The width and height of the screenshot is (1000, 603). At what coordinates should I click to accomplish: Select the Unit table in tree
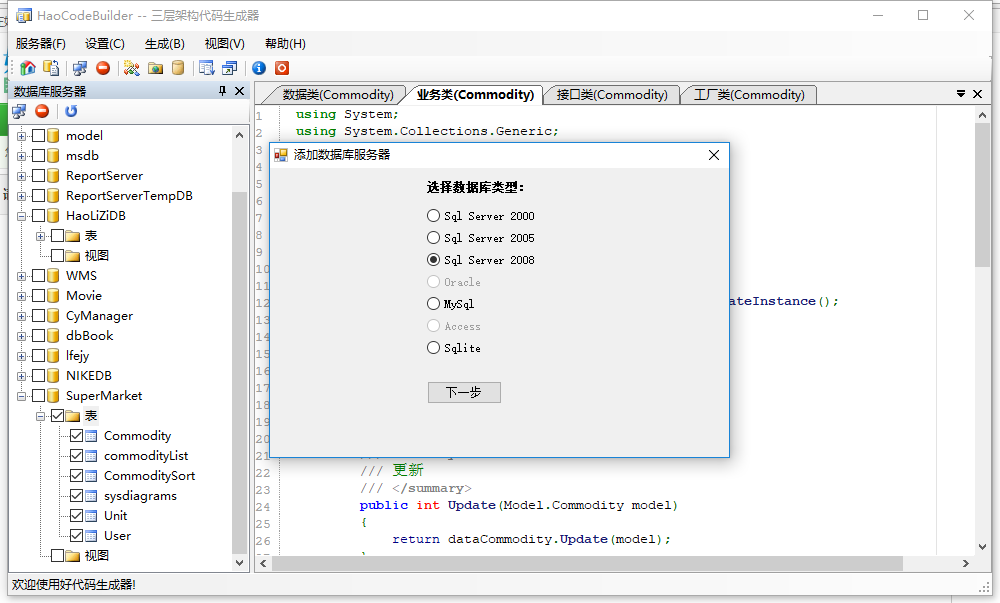tap(115, 516)
